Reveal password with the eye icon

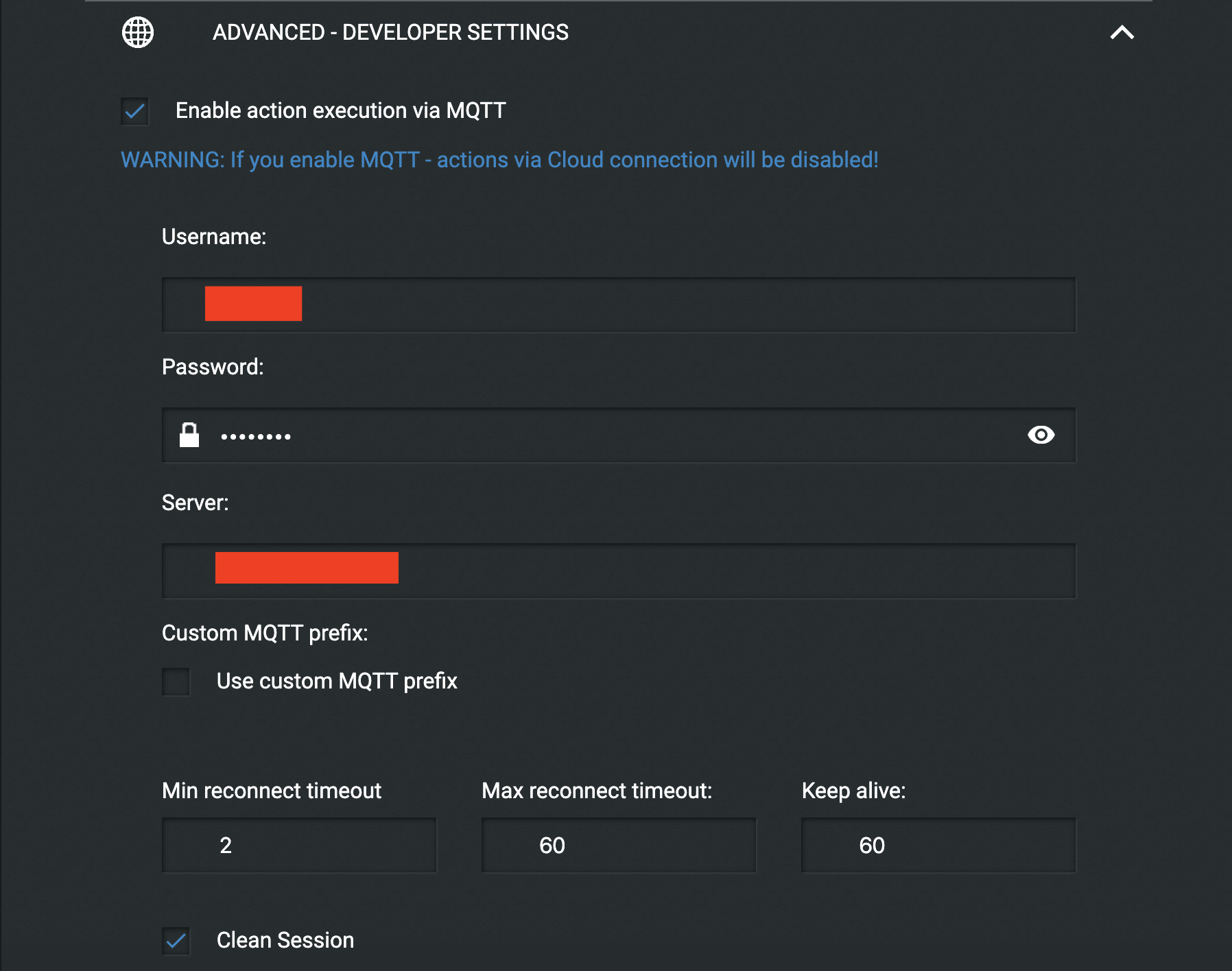pyautogui.click(x=1041, y=435)
